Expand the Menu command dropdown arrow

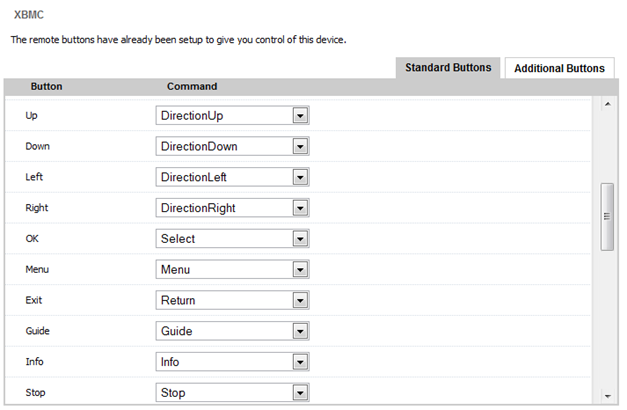coord(299,270)
